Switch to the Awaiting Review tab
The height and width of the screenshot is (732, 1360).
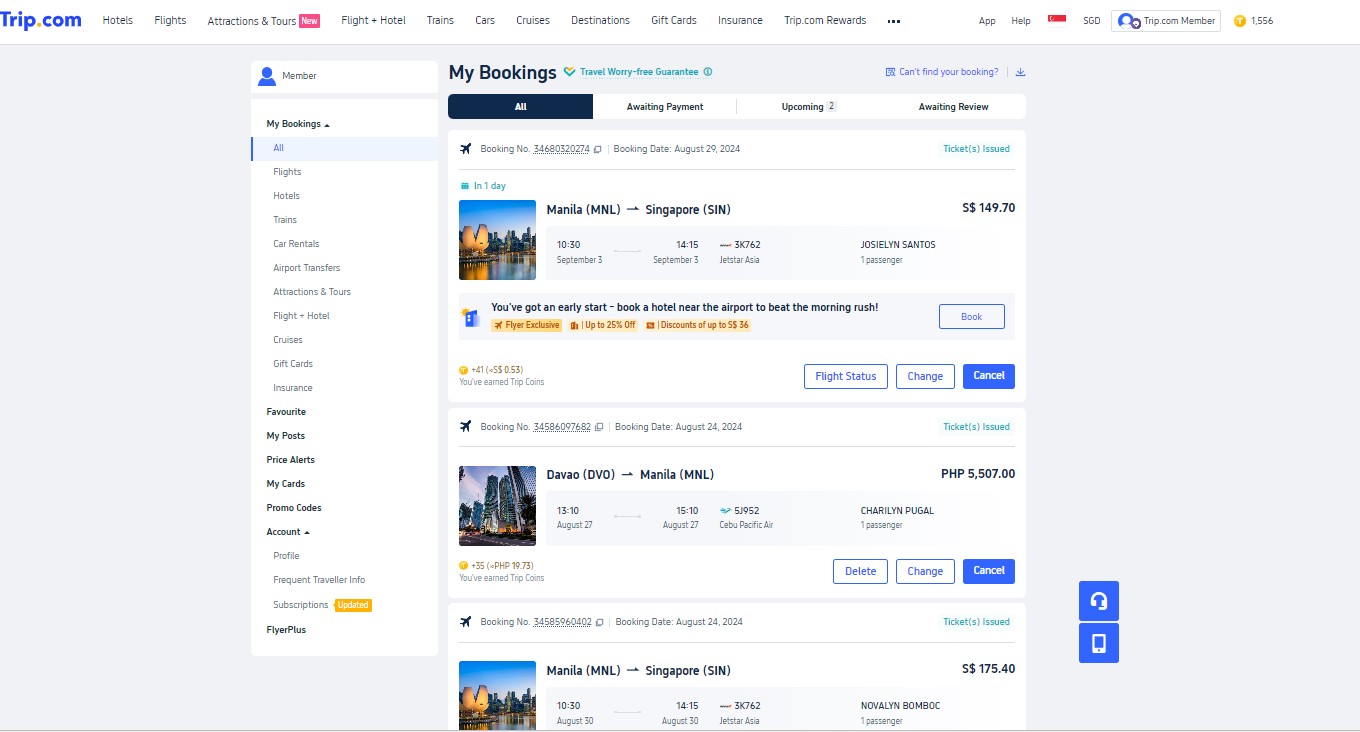[953, 107]
